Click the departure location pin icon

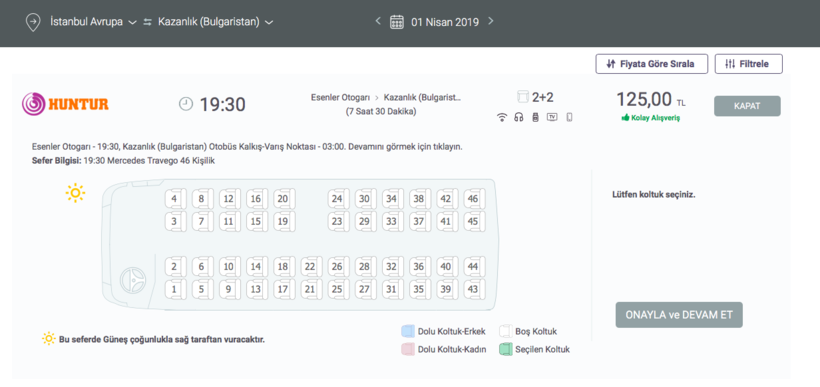[x=33, y=22]
